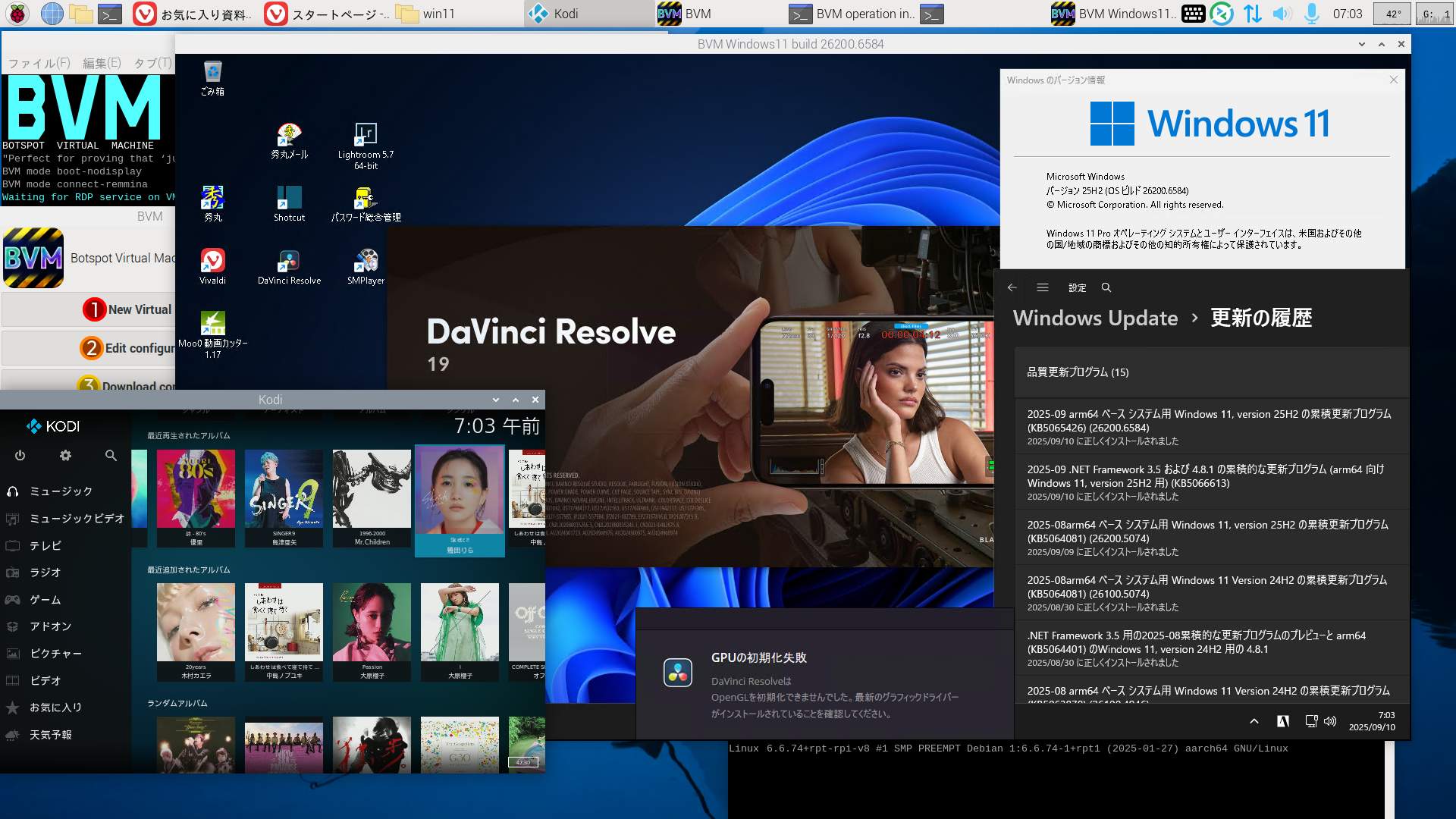This screenshot has height=819, width=1456.
Task: Open the SMPlayer desktop shortcut
Action: click(366, 267)
